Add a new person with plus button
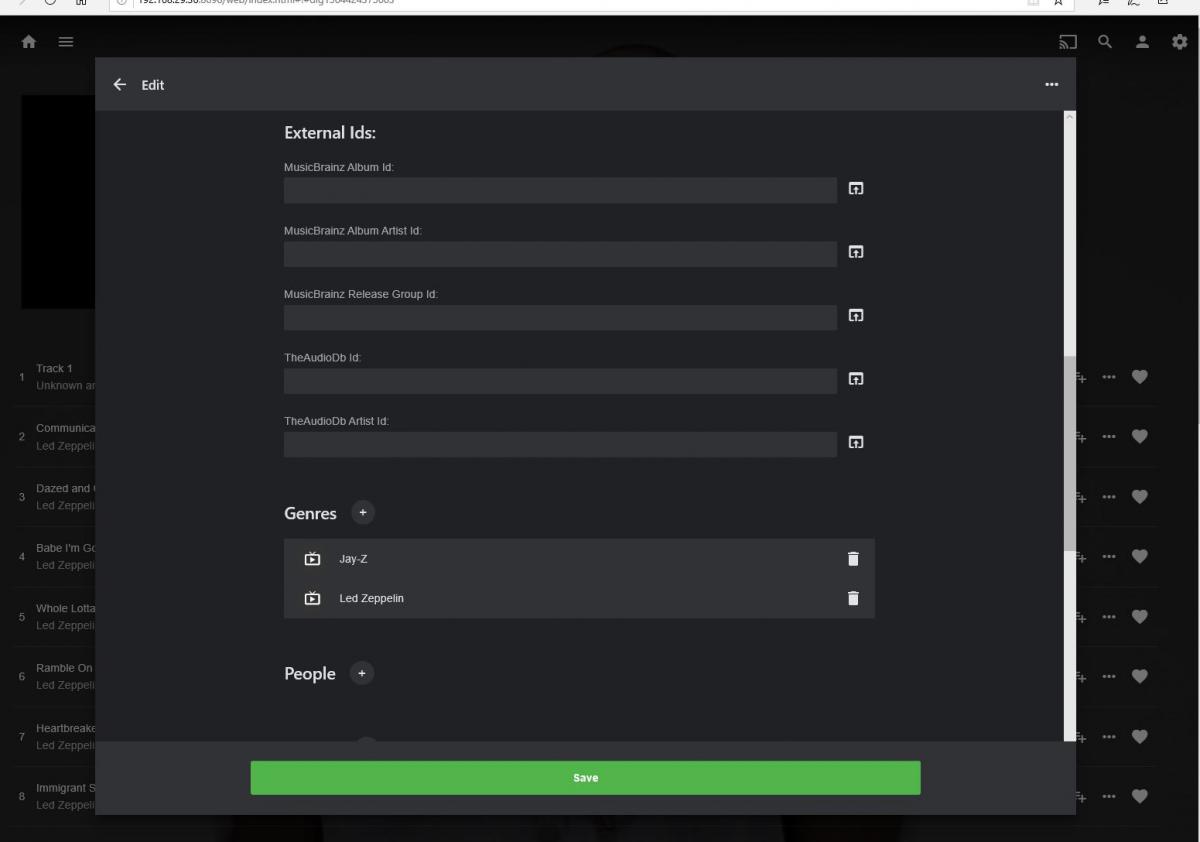The width and height of the screenshot is (1200, 842). tap(362, 673)
